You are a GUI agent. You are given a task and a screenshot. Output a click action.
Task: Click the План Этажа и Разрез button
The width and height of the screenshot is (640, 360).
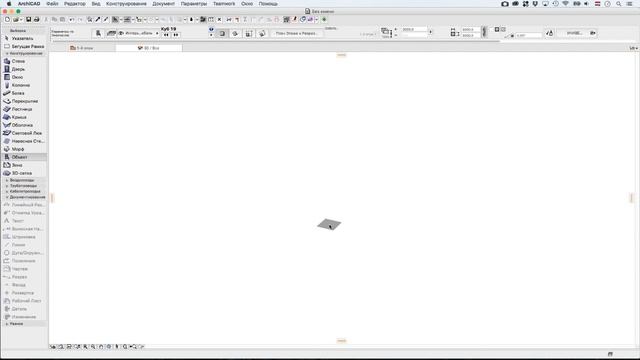[297, 33]
